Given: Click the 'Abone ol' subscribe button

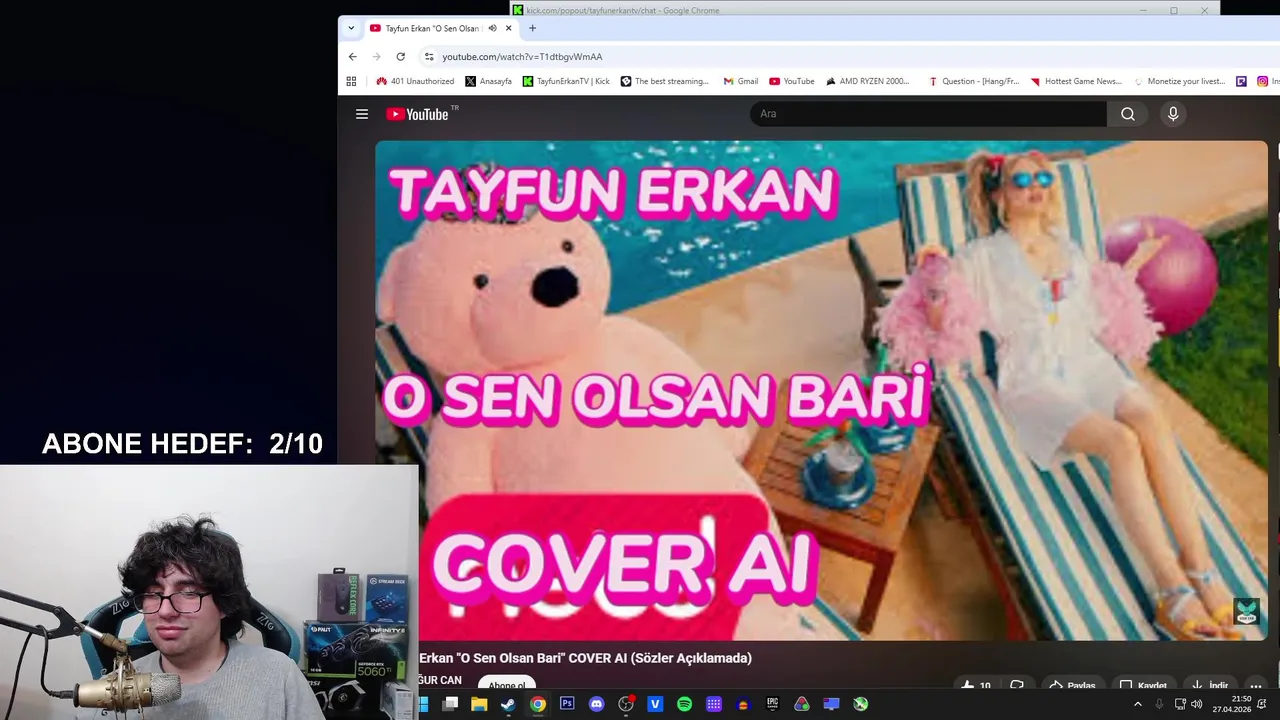Looking at the screenshot, I should (x=507, y=685).
